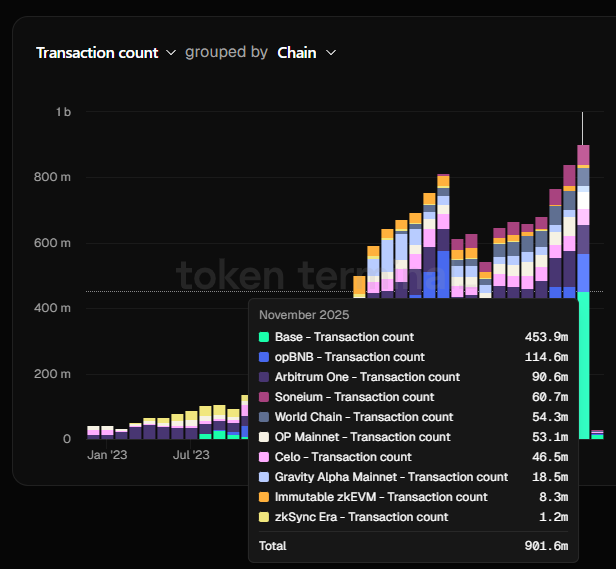Expand the Chain grouping dropdown
The image size is (616, 569).
pos(297,52)
